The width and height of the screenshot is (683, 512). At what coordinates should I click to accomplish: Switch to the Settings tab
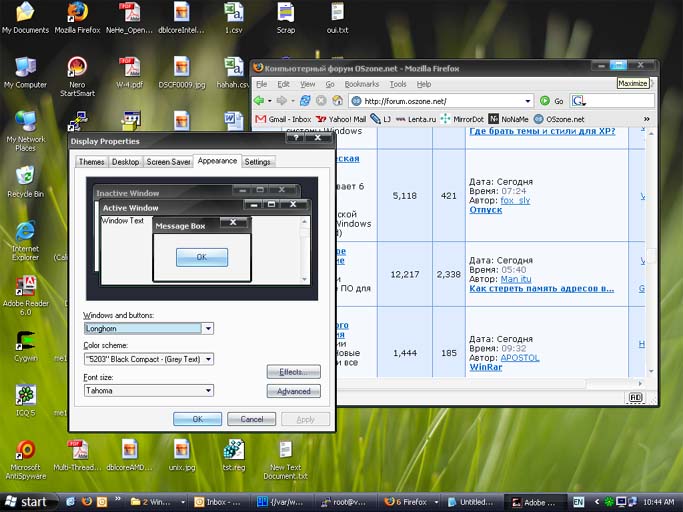coord(257,162)
